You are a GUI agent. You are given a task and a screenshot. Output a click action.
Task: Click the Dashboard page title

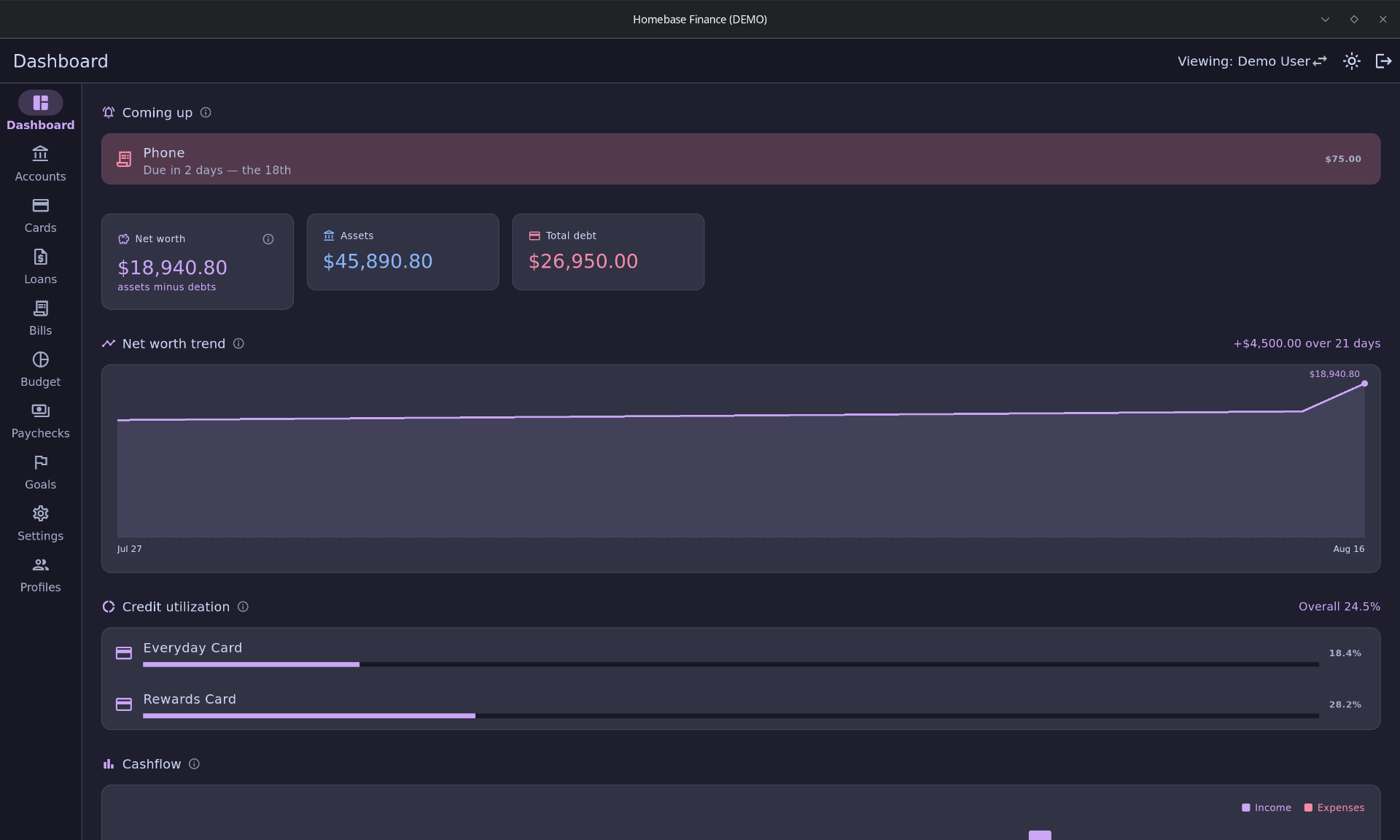(x=61, y=61)
